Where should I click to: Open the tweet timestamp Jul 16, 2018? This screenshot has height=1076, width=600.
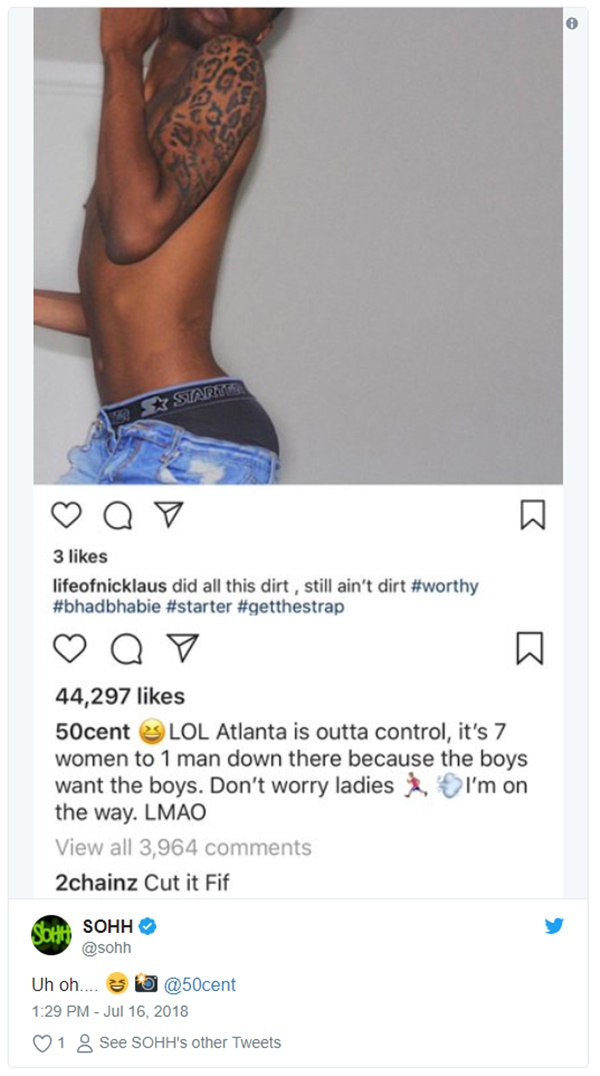(x=149, y=1011)
